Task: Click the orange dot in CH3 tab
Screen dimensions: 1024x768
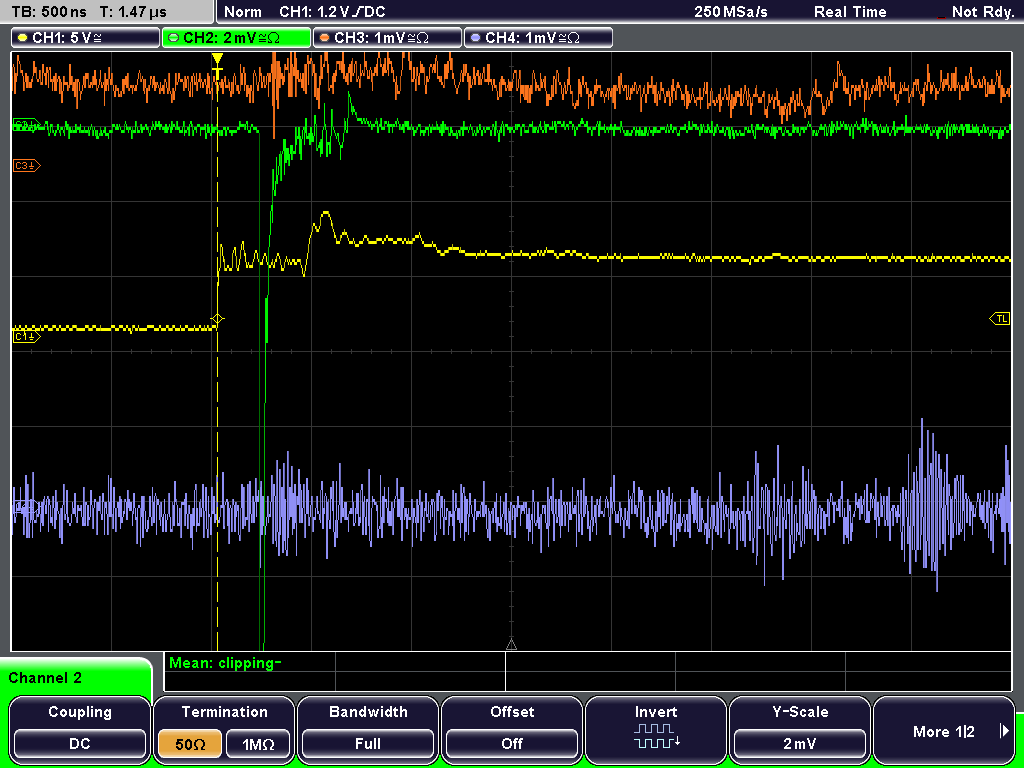Action: (325, 38)
